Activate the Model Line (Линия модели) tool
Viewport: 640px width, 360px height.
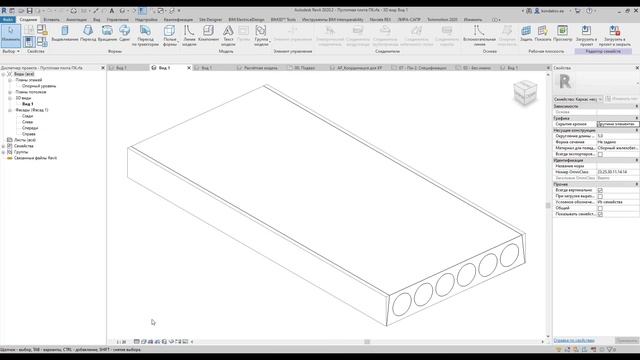189,35
